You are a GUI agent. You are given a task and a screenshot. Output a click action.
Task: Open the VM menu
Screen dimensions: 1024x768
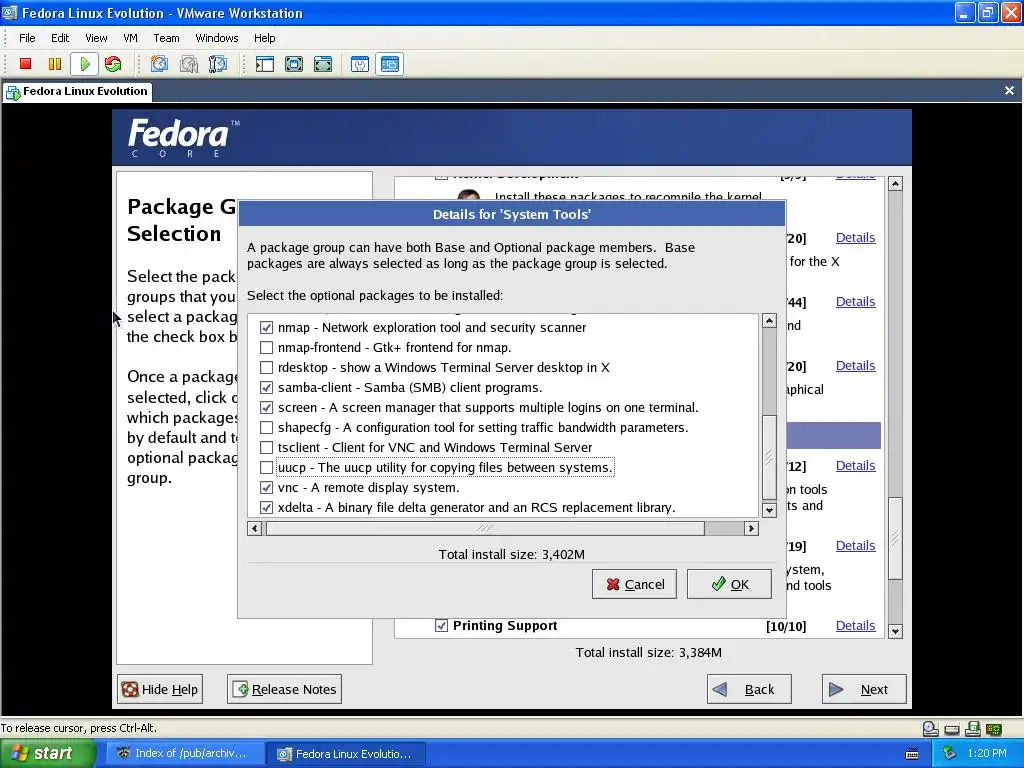(x=131, y=38)
